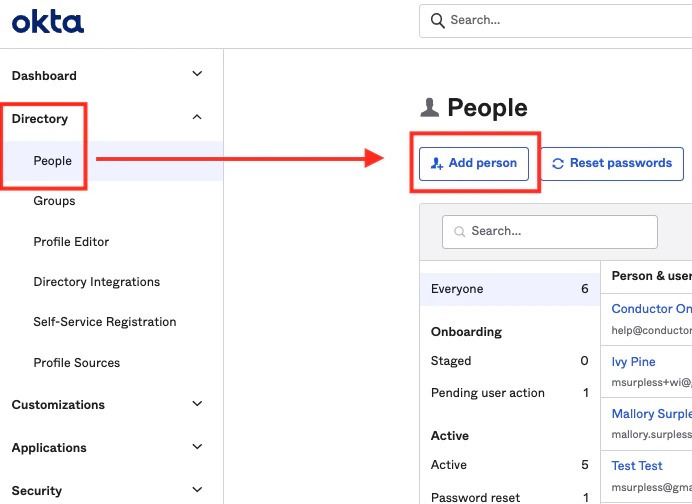Click the magnifier icon in people search box
This screenshot has width=692, height=504.
460,231
